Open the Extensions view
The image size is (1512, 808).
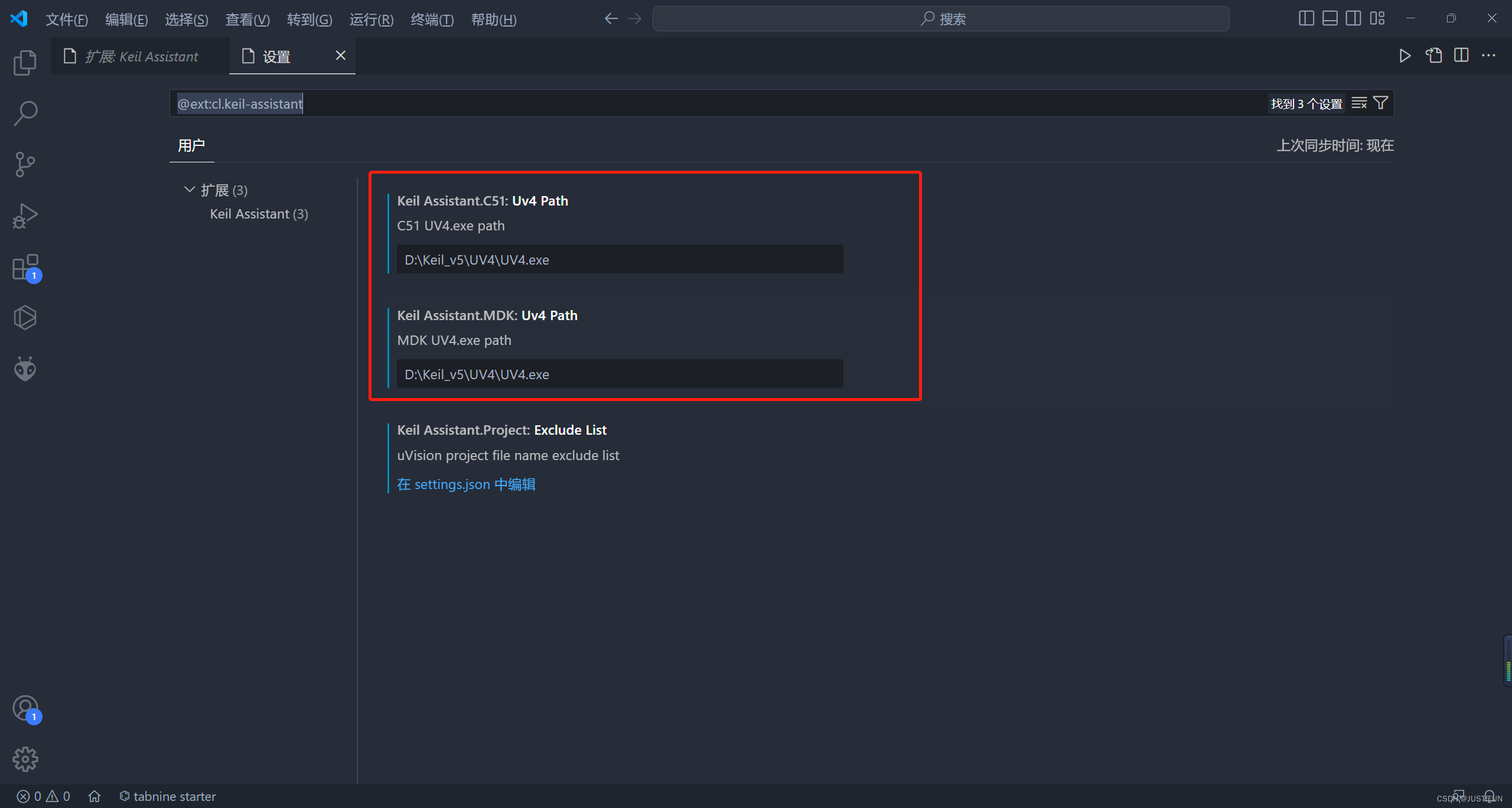[25, 267]
